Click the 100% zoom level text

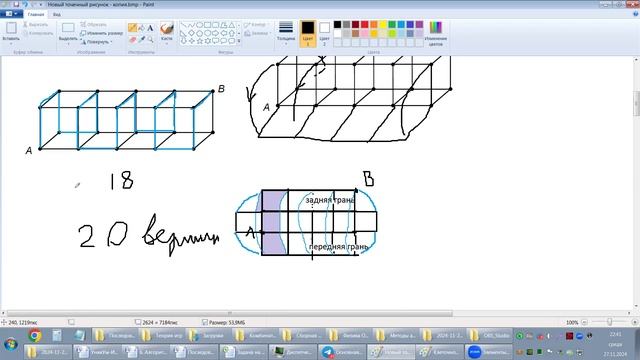click(572, 322)
